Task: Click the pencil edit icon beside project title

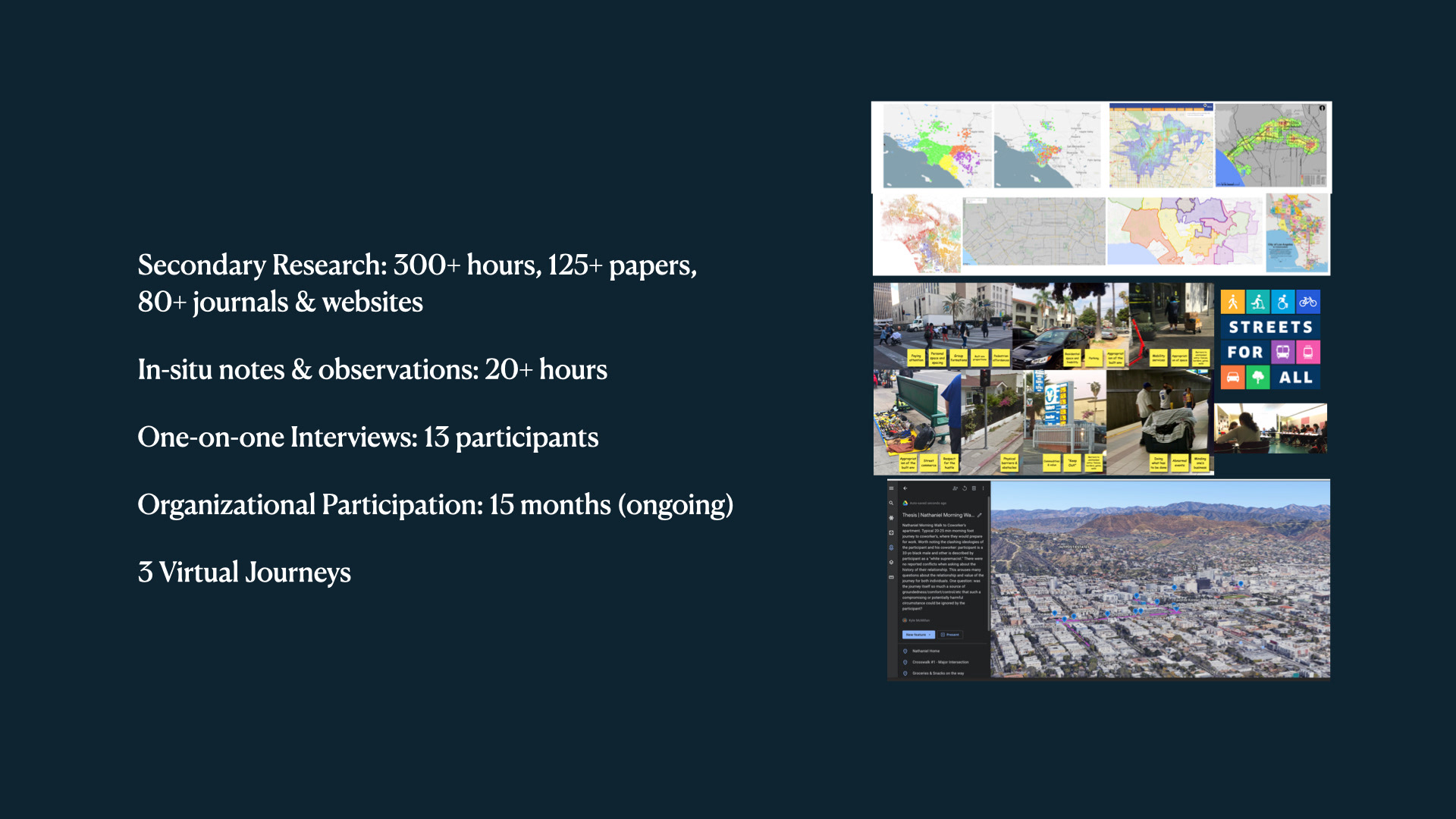Action: pos(979,515)
